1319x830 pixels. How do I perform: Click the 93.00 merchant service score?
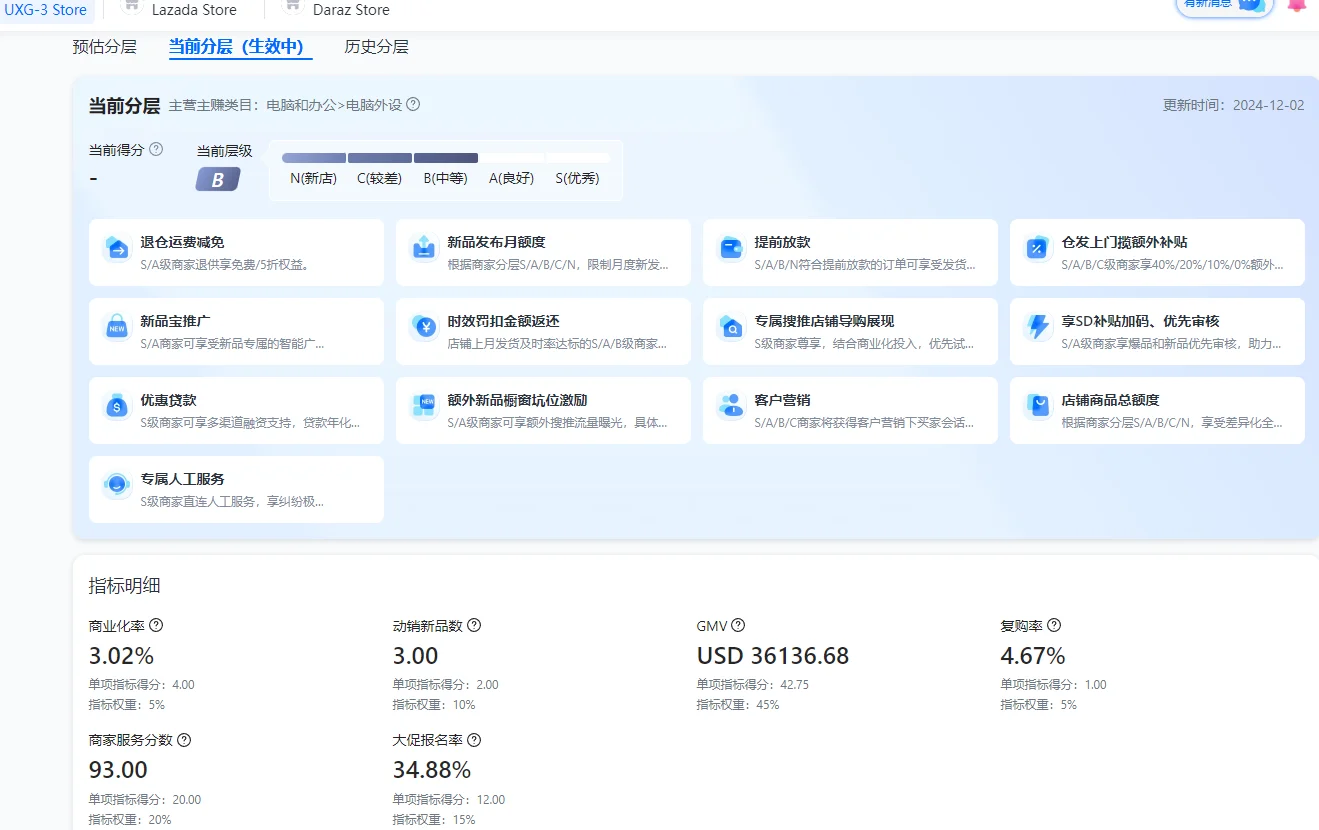click(118, 770)
